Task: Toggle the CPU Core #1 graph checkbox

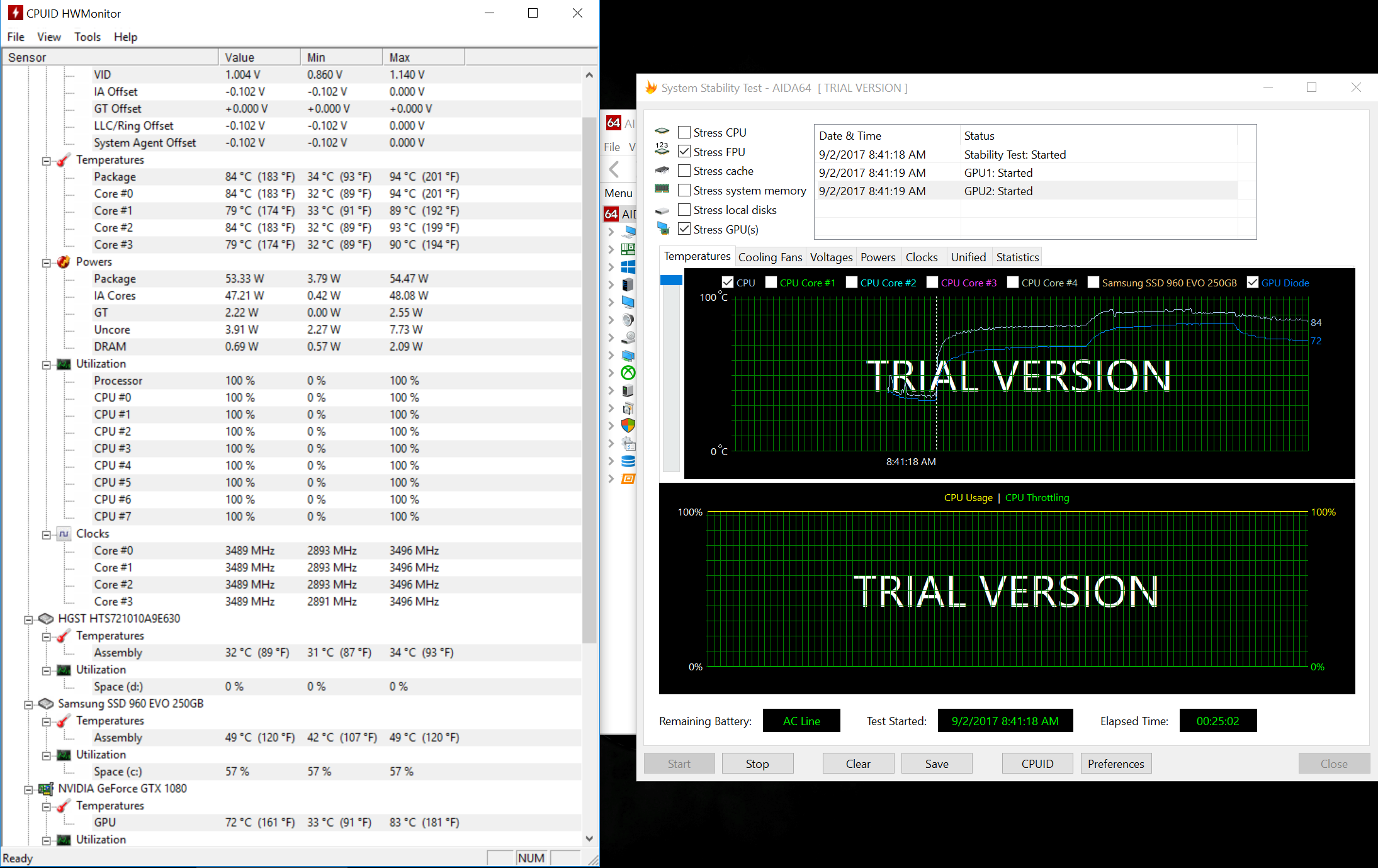Action: tap(771, 283)
